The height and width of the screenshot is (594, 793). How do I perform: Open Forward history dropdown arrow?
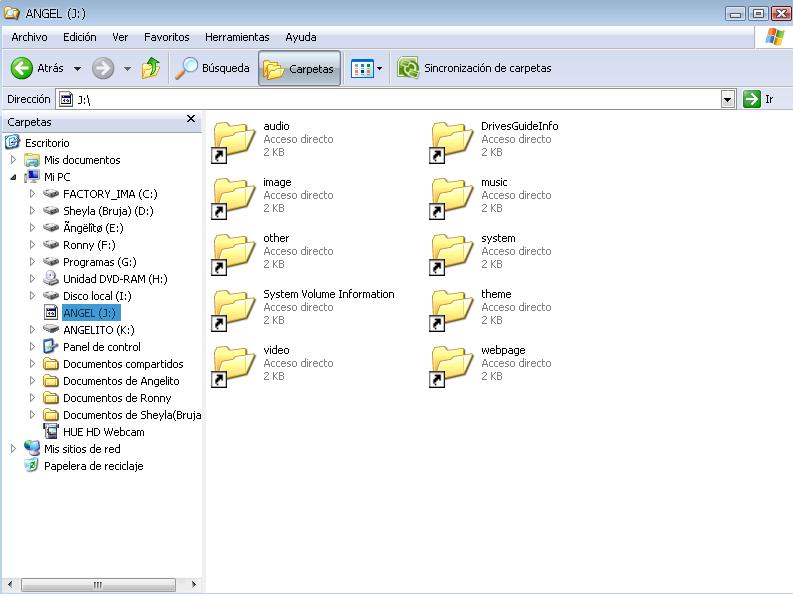(x=127, y=69)
